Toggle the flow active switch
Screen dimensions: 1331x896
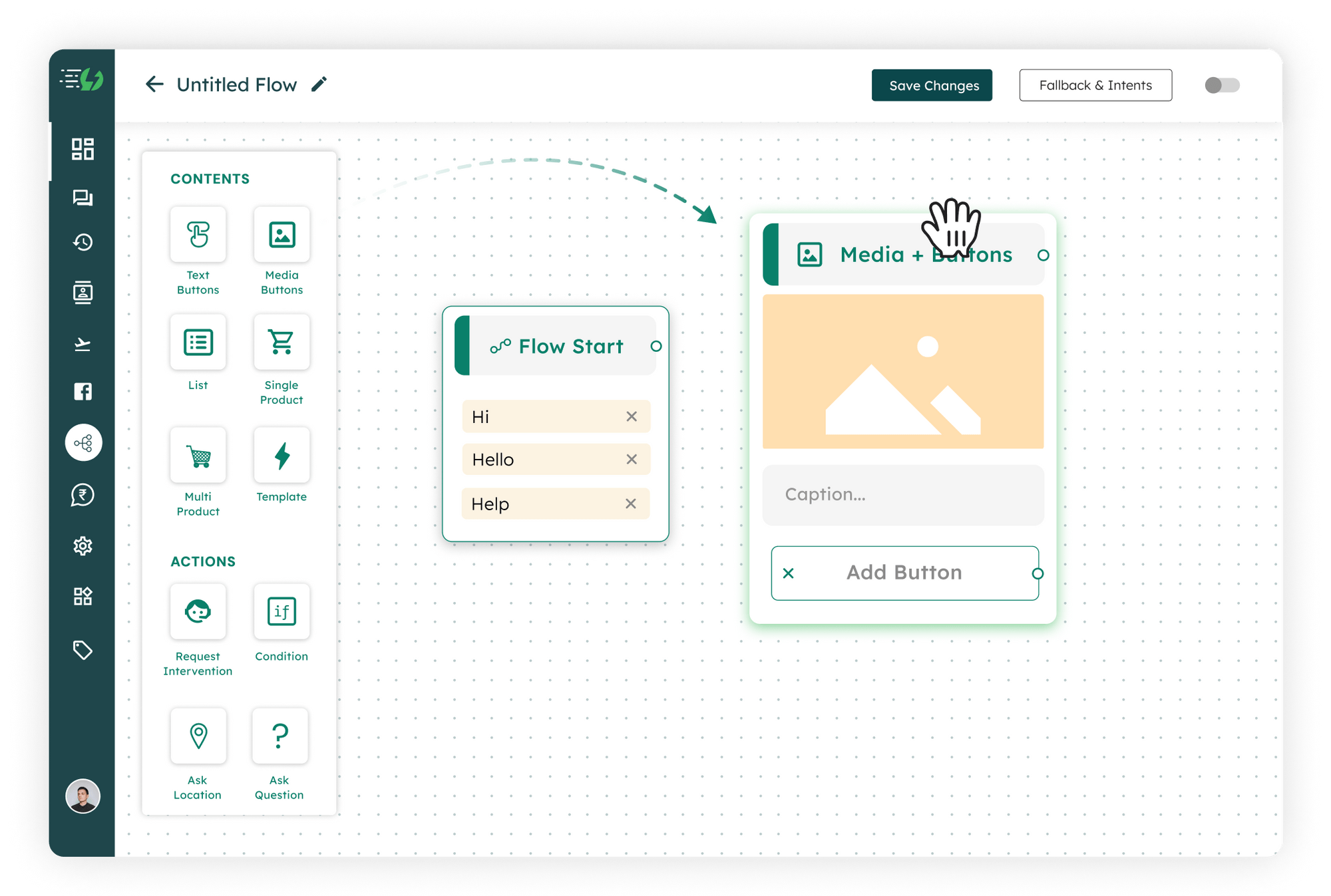coord(1222,85)
